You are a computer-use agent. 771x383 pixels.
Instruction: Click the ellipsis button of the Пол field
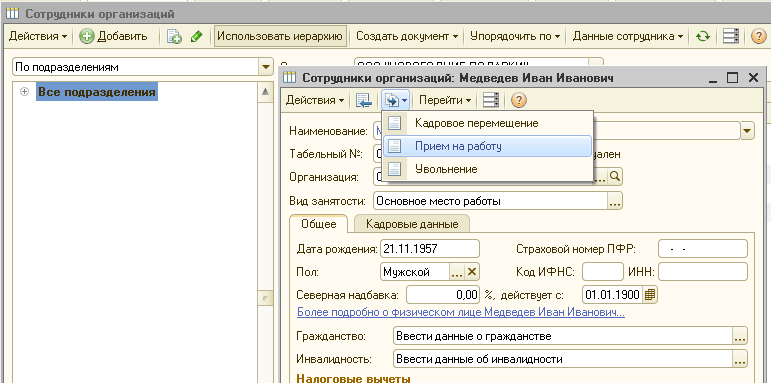pyautogui.click(x=457, y=272)
